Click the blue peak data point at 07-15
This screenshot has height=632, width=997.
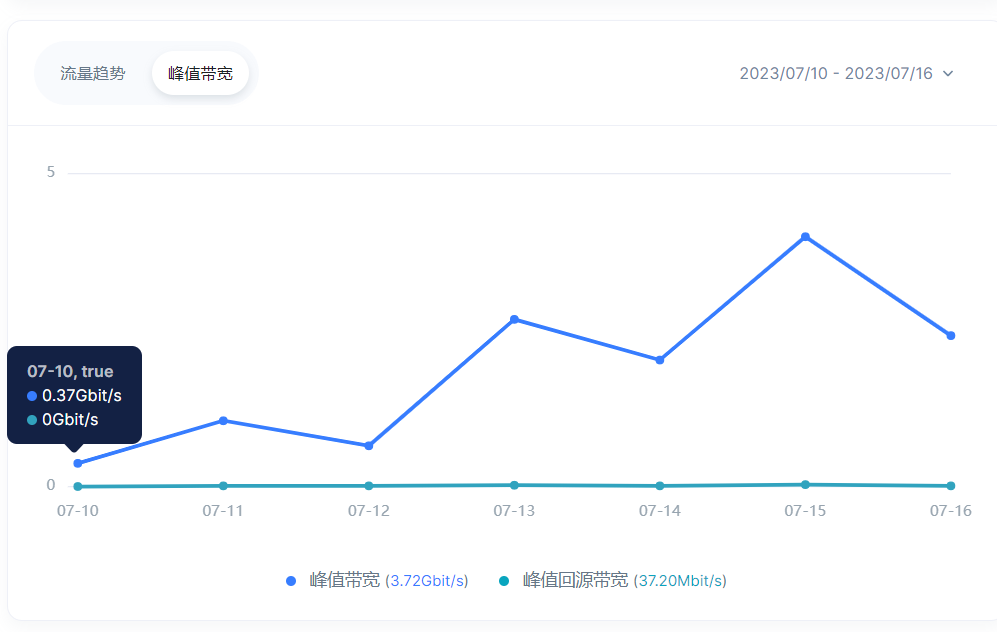point(805,237)
